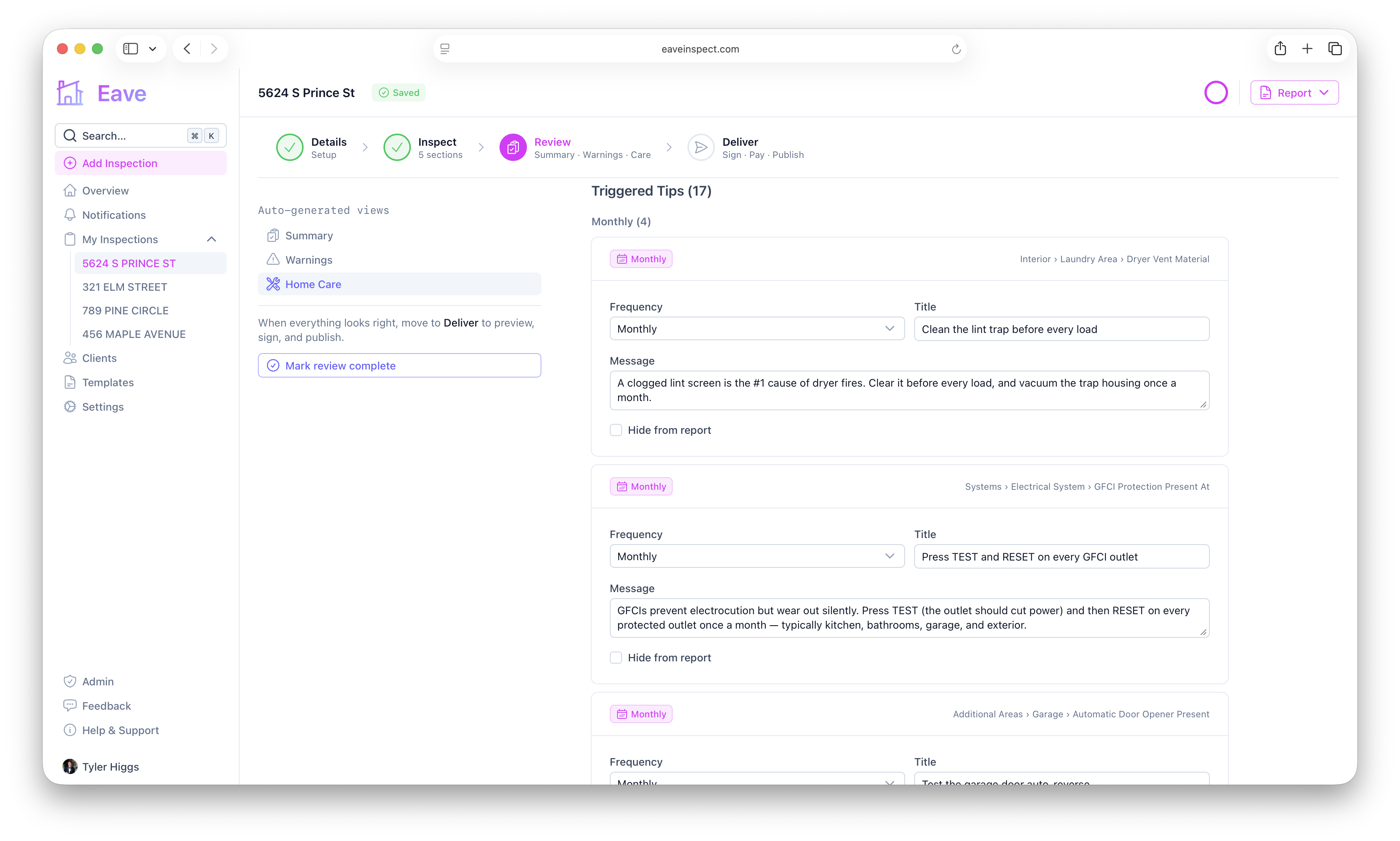Screen dimensions: 1400x841
Task: Open a new Safari tab with plus icon
Action: pyautogui.click(x=1307, y=49)
